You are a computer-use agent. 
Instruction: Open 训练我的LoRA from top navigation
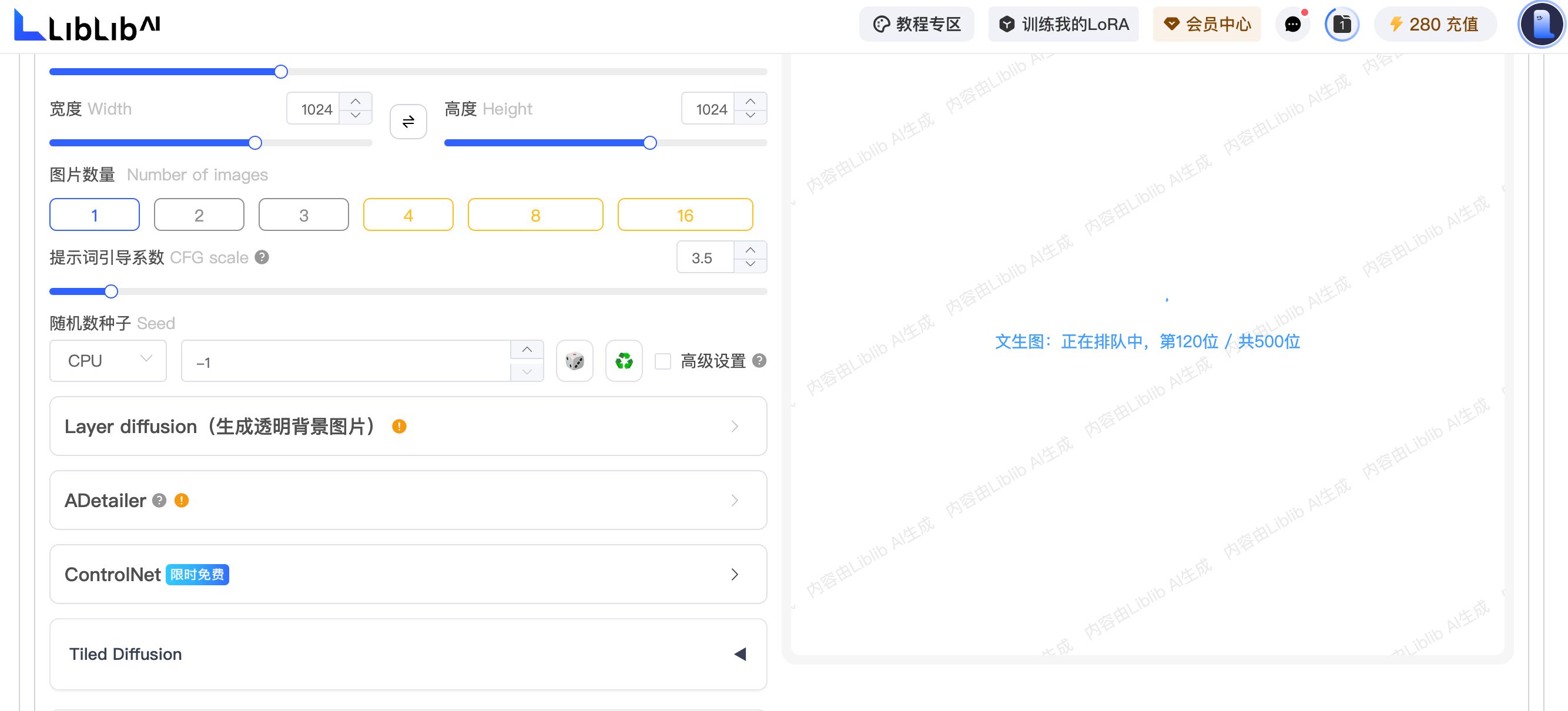coord(1063,24)
